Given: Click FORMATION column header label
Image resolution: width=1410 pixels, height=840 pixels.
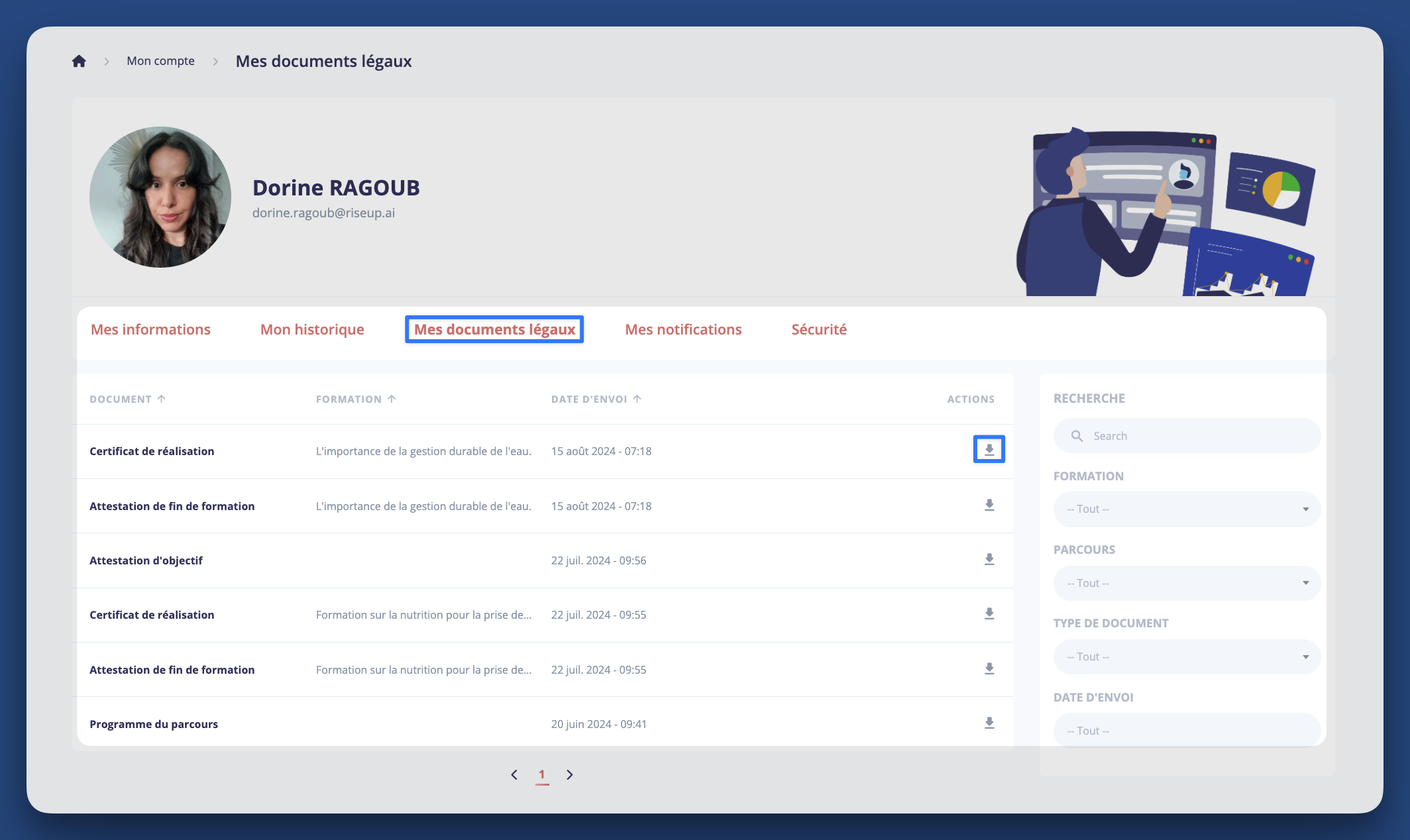Looking at the screenshot, I should click(x=349, y=399).
